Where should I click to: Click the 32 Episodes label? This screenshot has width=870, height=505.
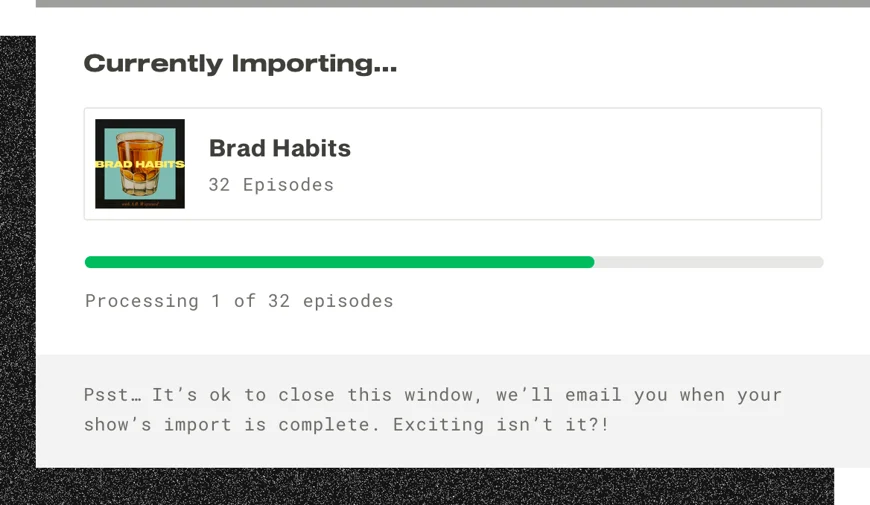(271, 185)
